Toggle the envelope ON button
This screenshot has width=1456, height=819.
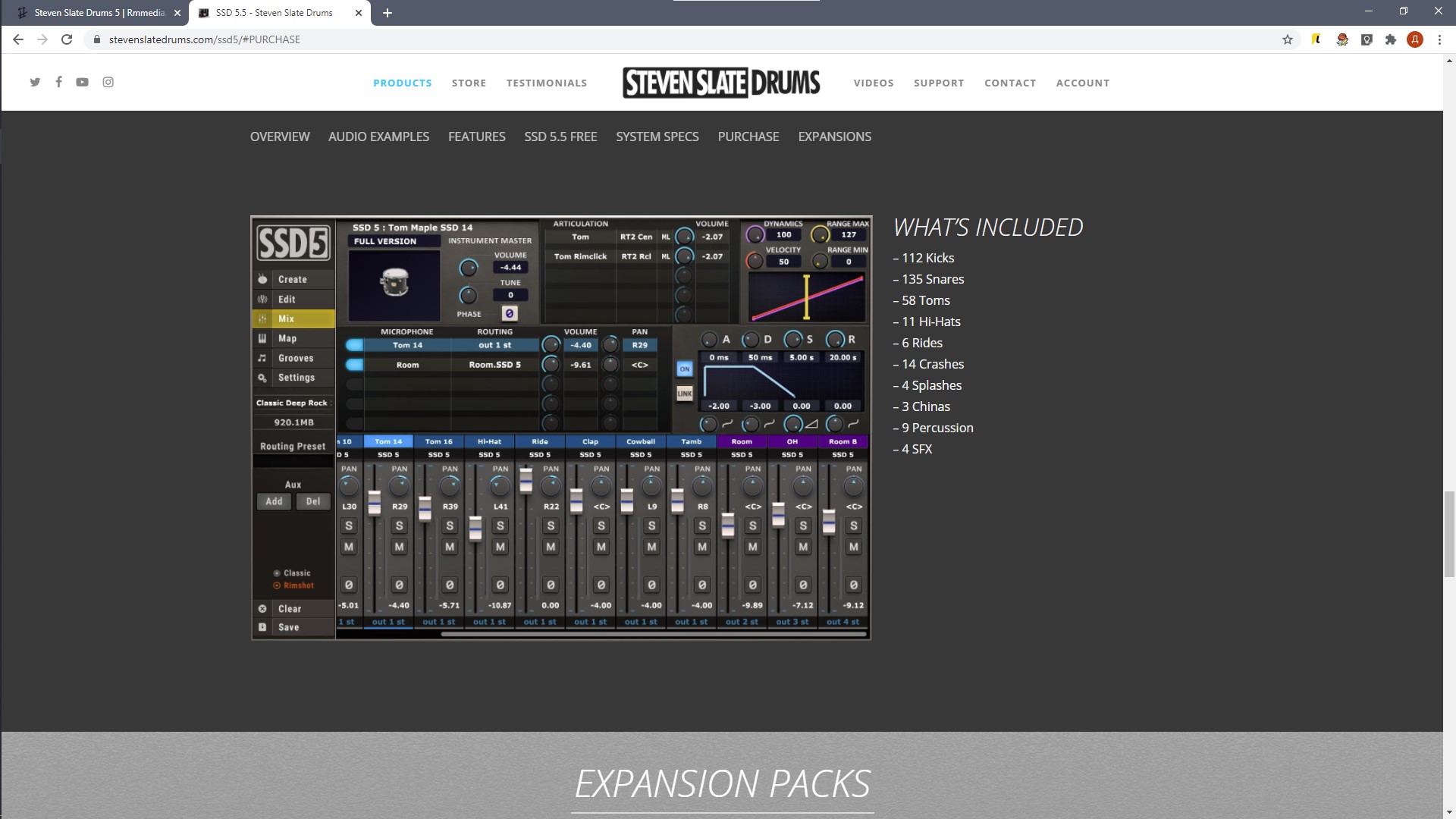click(x=685, y=369)
